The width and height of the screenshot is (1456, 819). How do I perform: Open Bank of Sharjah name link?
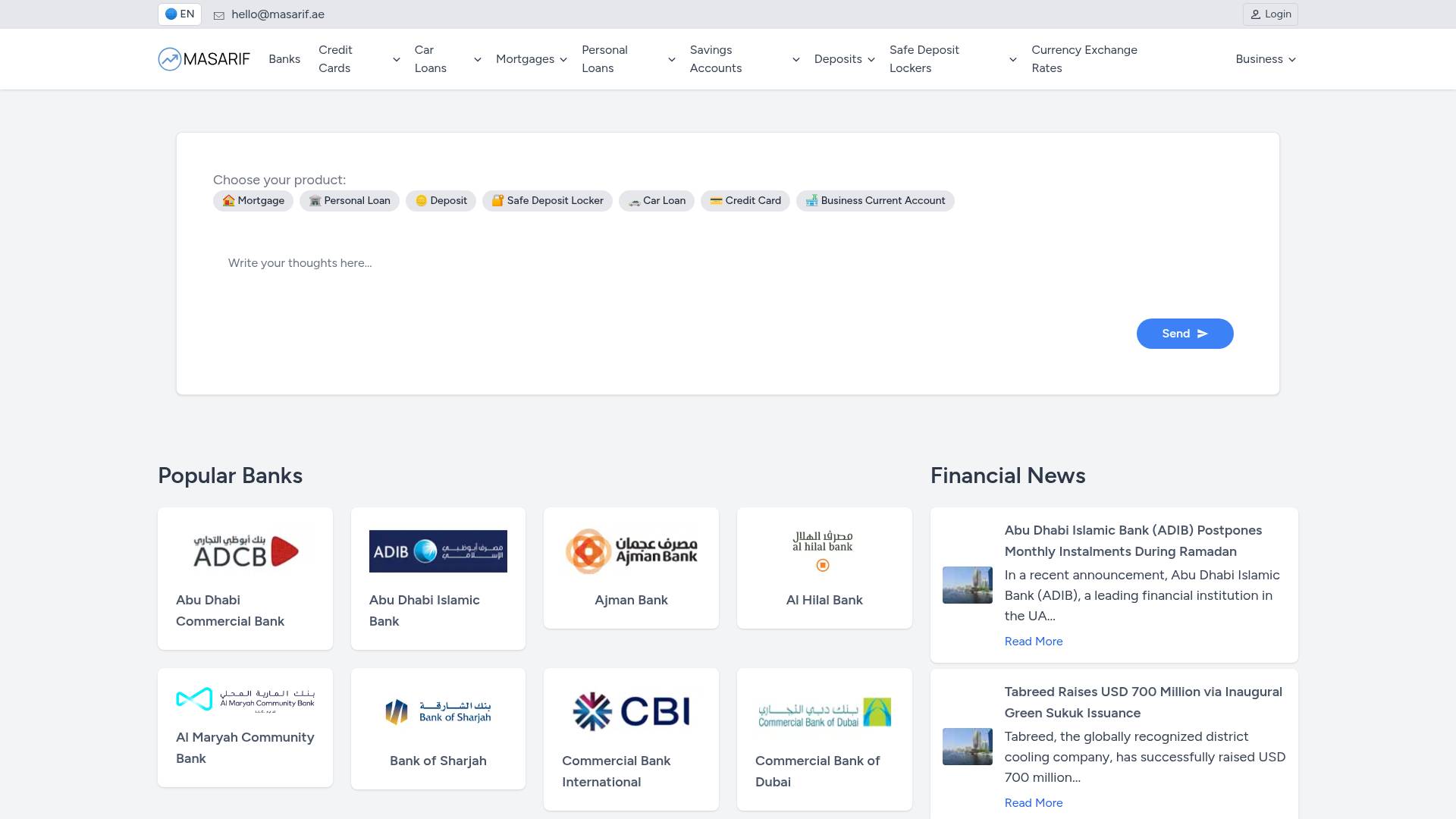(x=438, y=761)
